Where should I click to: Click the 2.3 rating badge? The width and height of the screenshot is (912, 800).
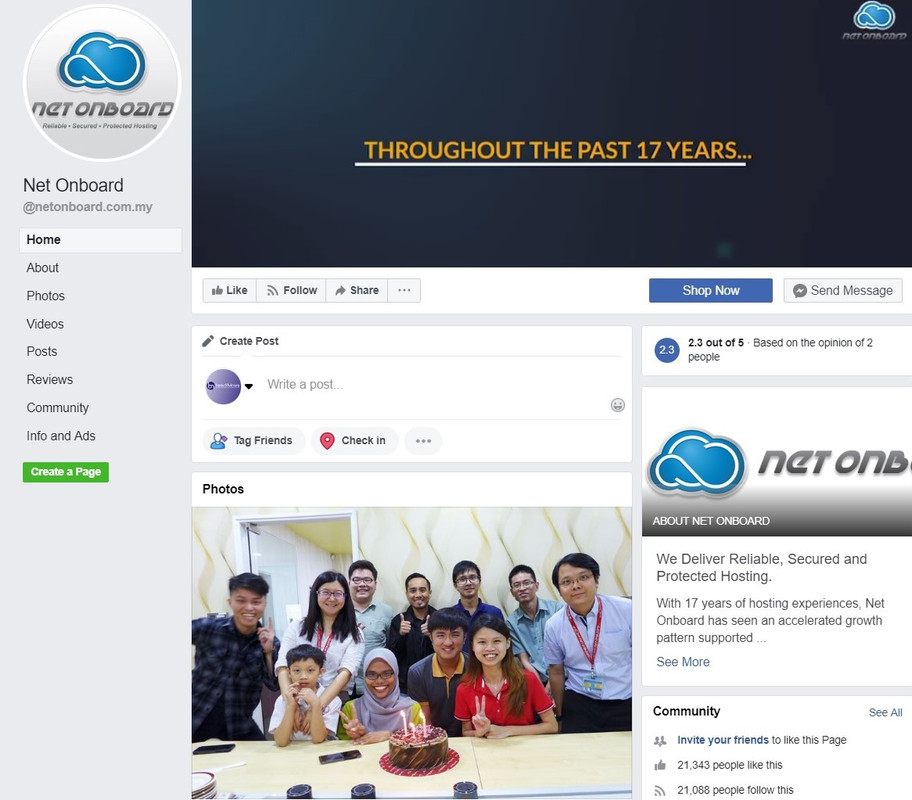[667, 350]
